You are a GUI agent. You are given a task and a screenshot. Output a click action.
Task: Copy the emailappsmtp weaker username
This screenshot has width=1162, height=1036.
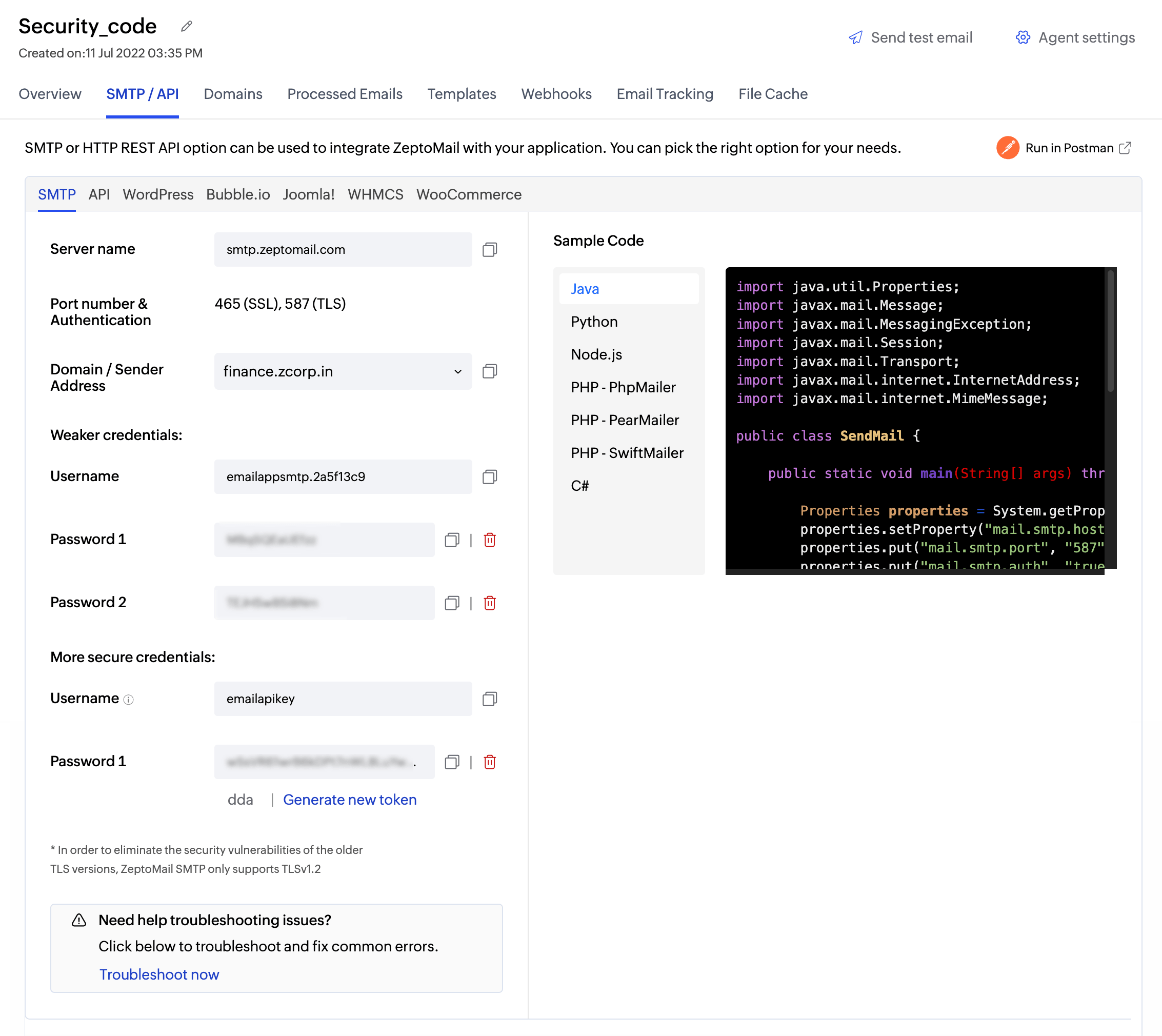(489, 476)
